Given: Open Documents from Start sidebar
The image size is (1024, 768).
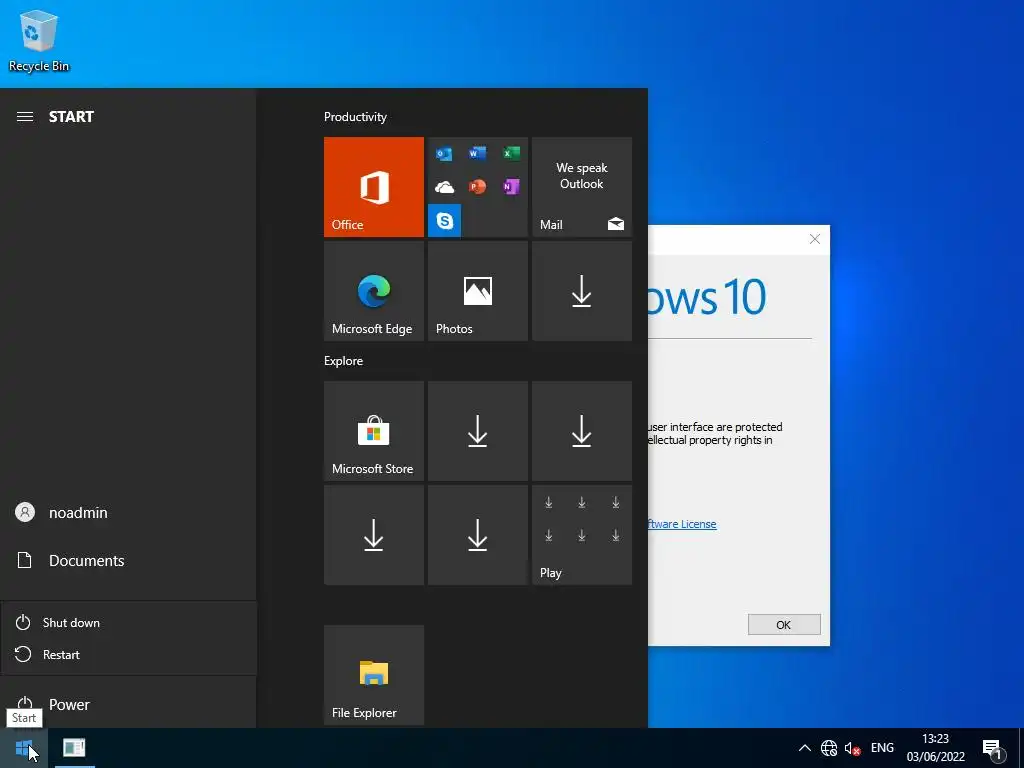Looking at the screenshot, I should (128, 560).
